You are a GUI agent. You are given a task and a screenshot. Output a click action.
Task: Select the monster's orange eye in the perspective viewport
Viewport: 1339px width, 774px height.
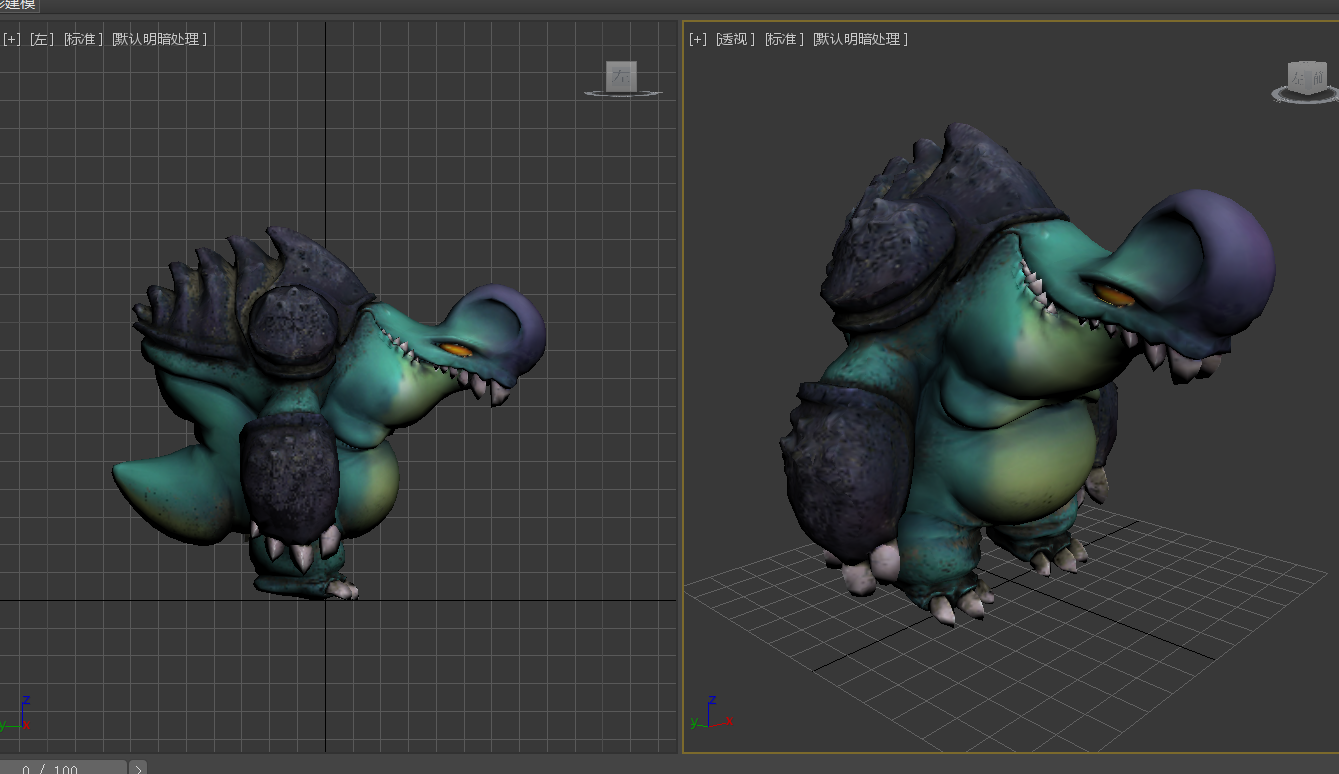tap(1112, 294)
